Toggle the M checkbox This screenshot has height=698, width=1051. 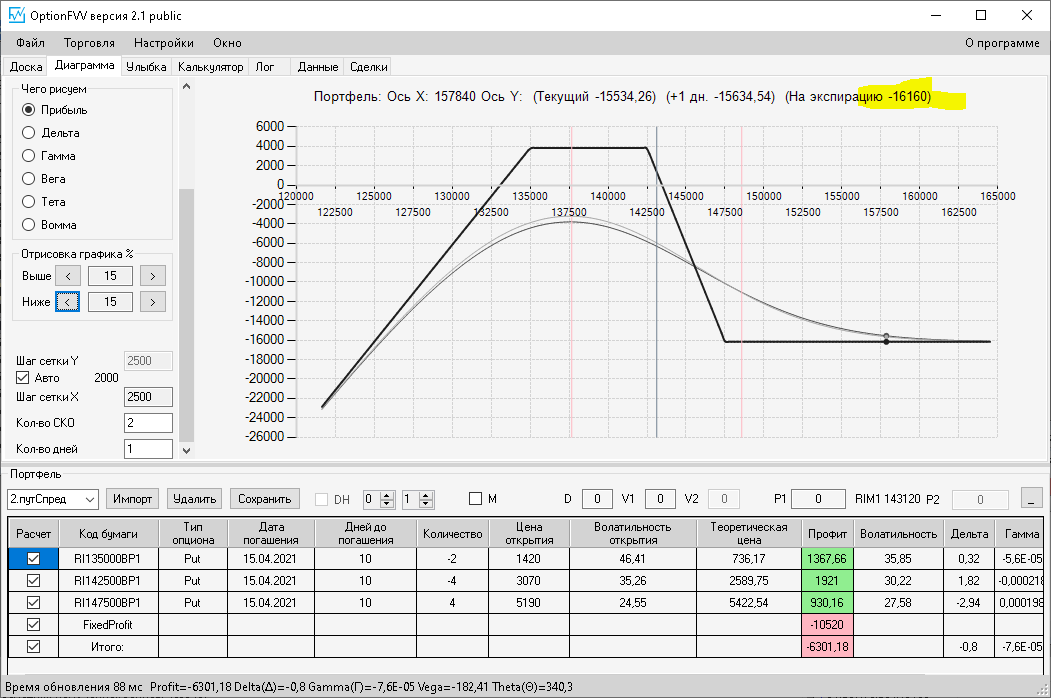click(x=476, y=499)
